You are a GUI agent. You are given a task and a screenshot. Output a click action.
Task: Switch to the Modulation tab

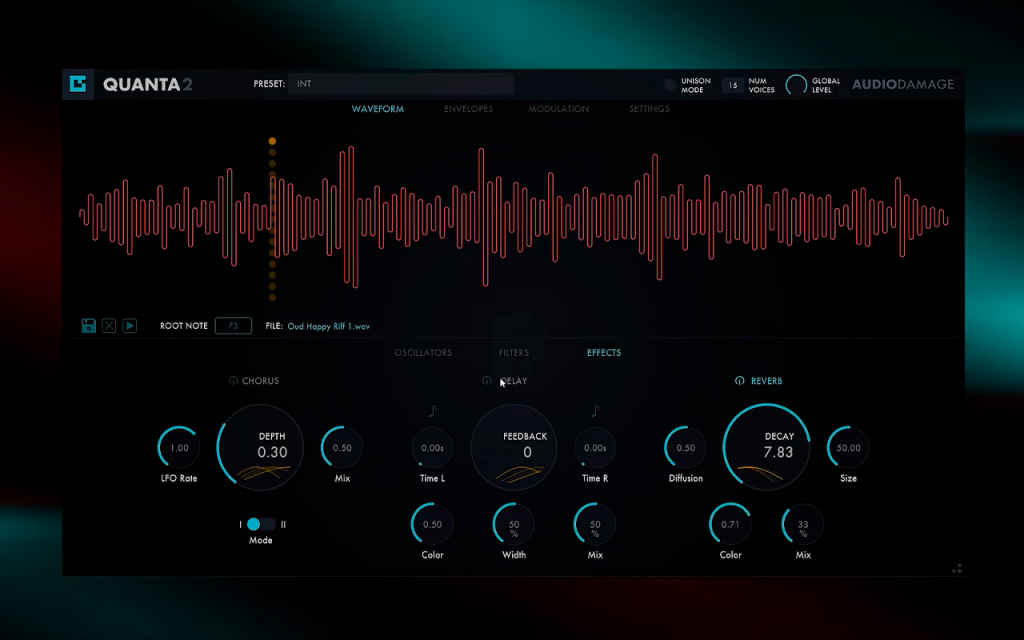pyautogui.click(x=558, y=109)
